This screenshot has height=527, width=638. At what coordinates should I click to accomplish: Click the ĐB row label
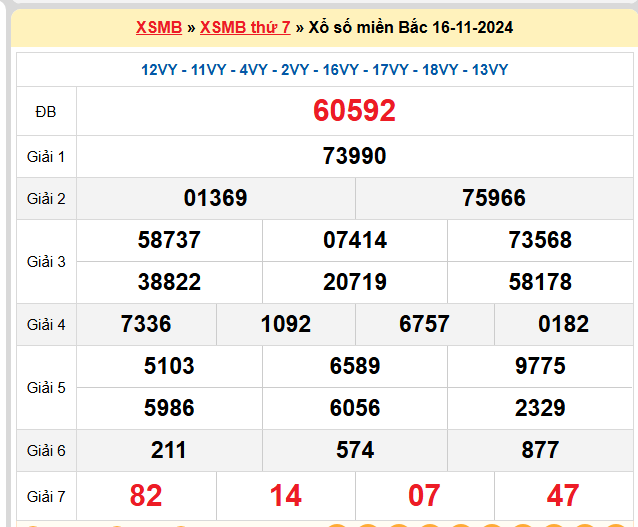46,112
